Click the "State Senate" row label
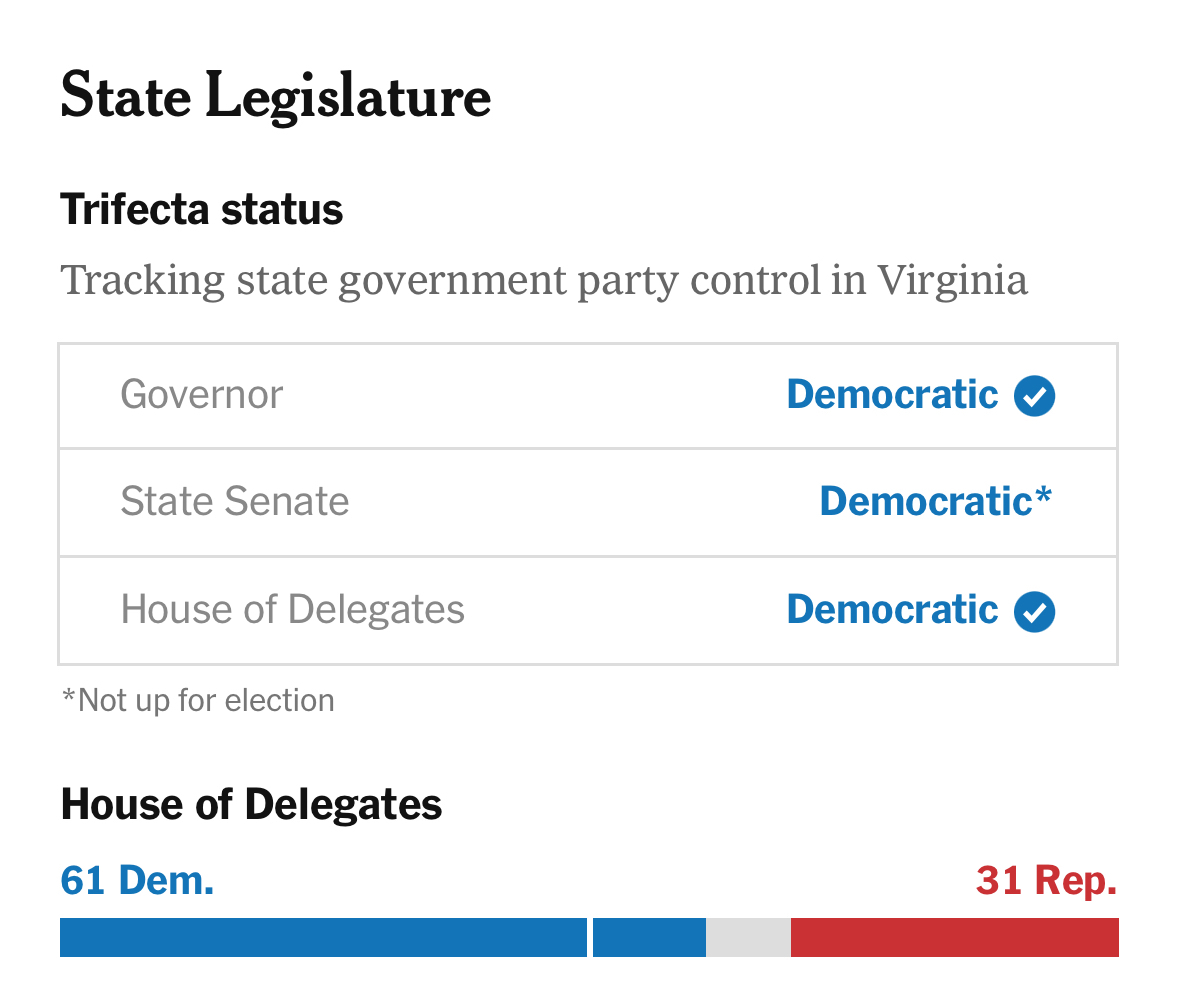The width and height of the screenshot is (1179, 994). pos(235,502)
